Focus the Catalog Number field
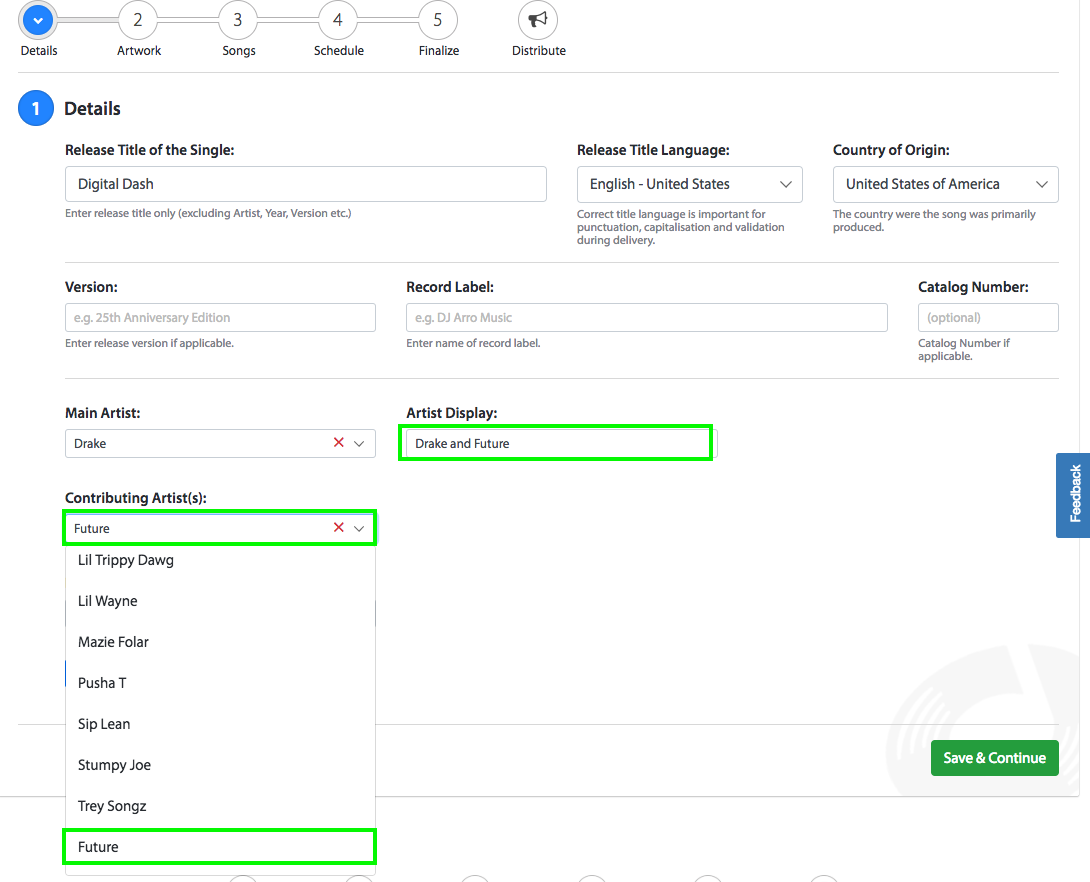 [988, 318]
